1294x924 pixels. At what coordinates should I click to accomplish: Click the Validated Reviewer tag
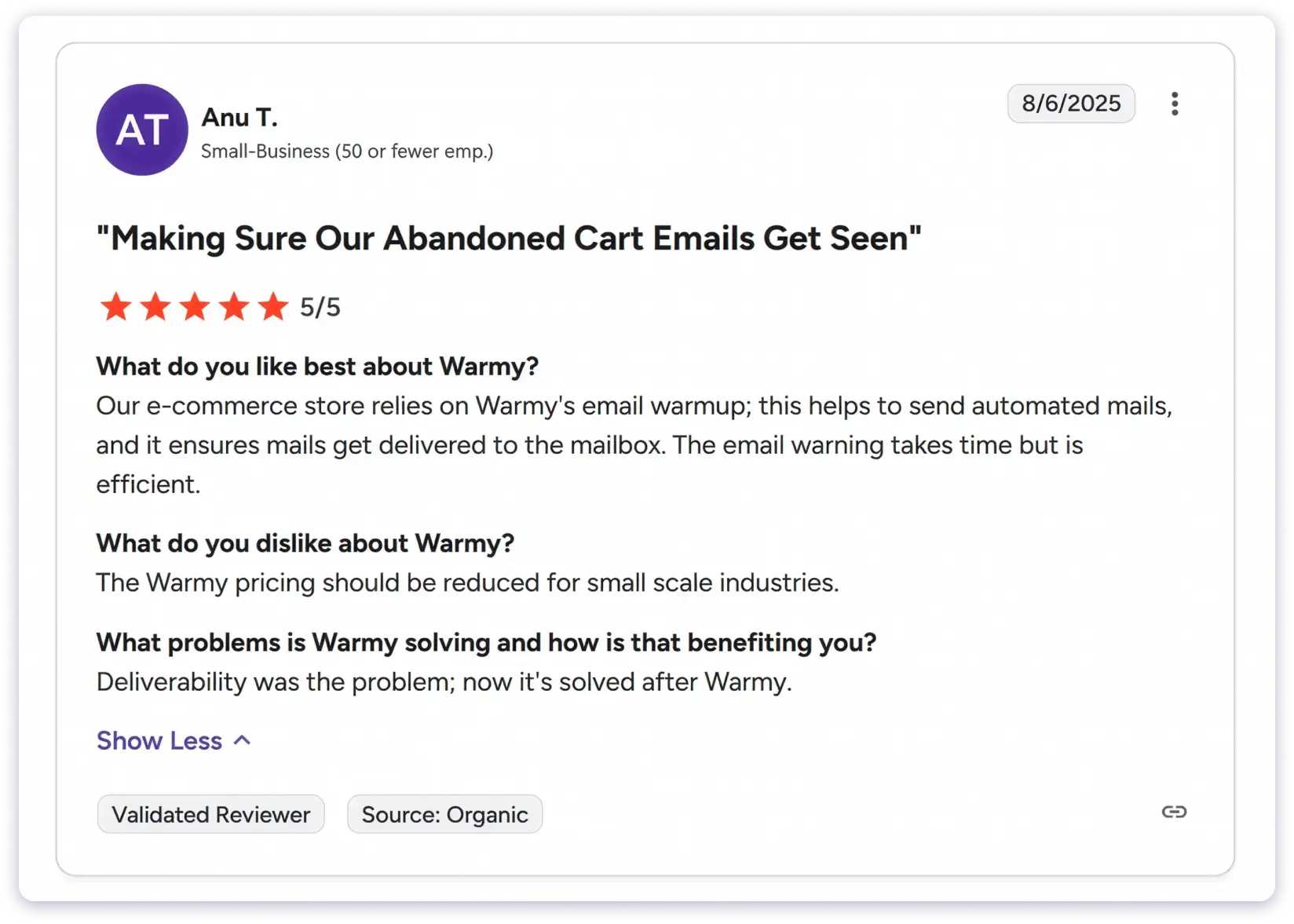pos(210,814)
